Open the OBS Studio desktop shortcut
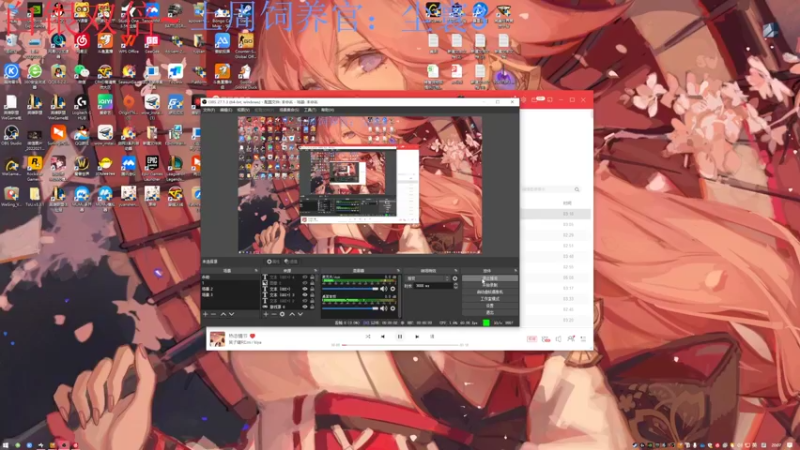The height and width of the screenshot is (450, 800). tap(11, 135)
